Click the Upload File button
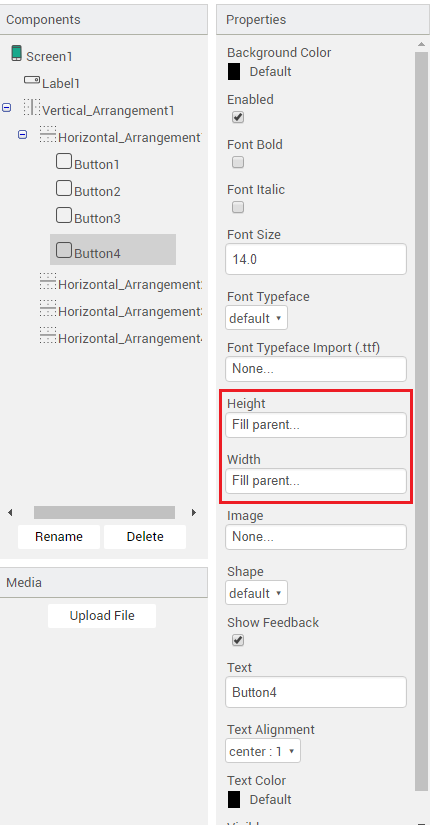 click(102, 616)
